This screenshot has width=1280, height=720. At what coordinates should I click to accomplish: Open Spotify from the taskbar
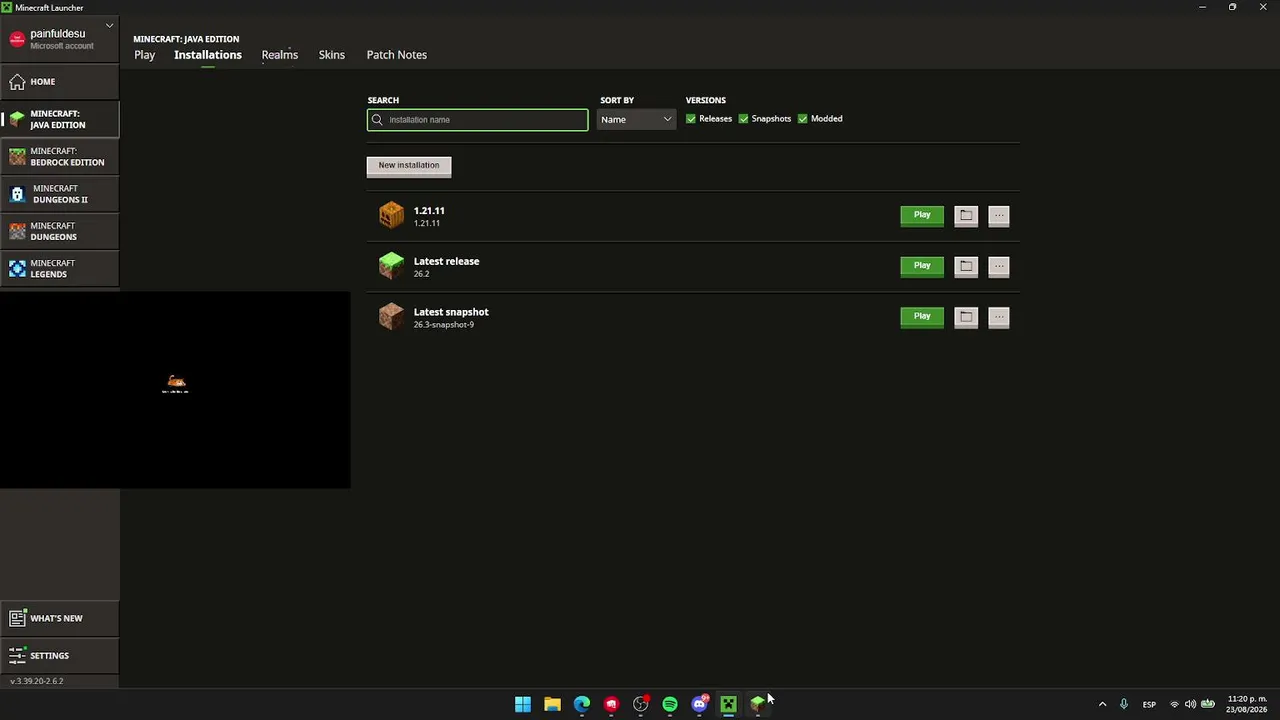pos(670,704)
